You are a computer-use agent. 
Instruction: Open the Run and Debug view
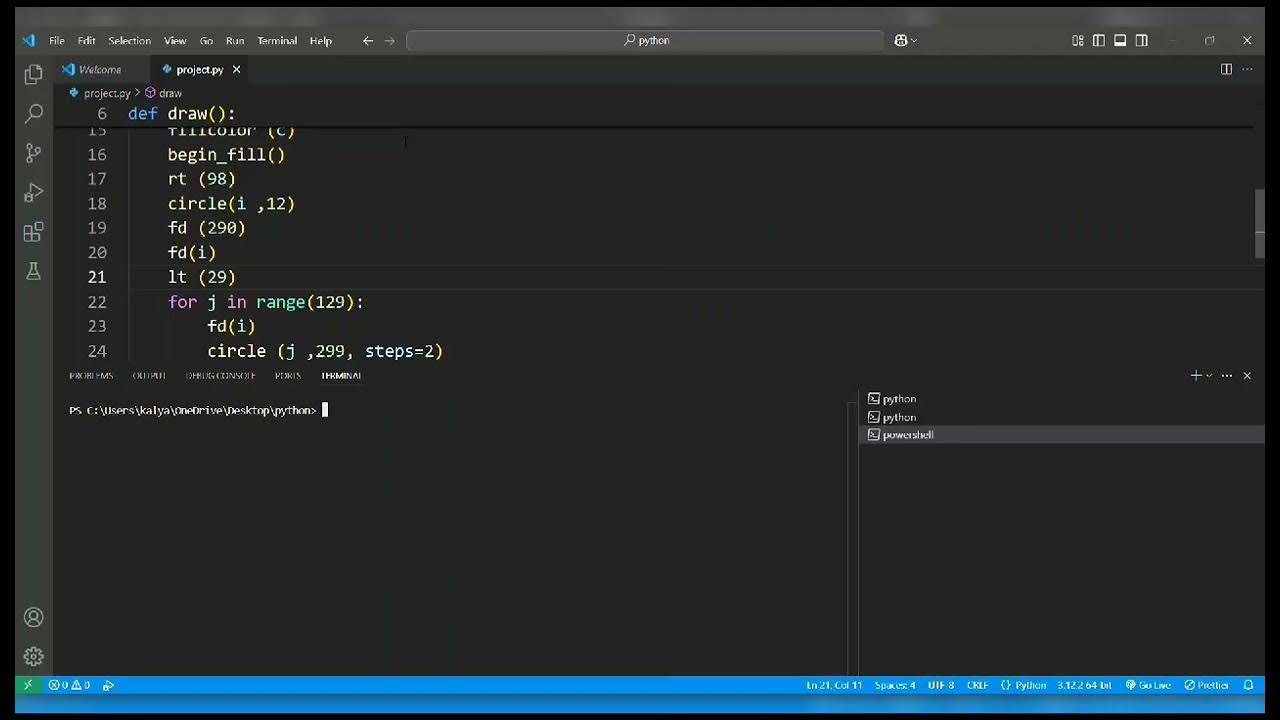coord(33,192)
